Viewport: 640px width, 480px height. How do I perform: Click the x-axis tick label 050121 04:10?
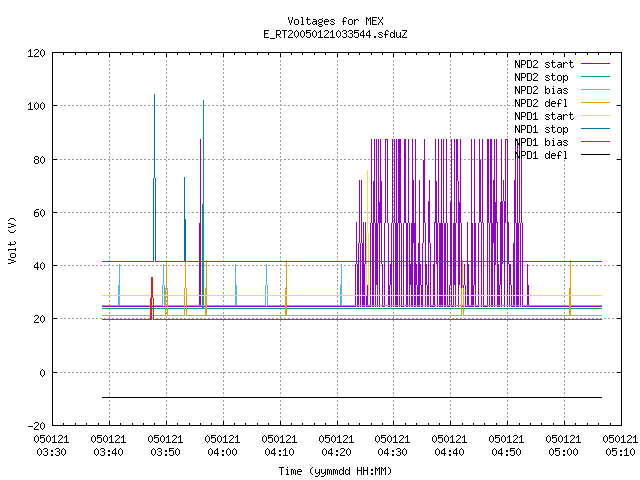point(280,446)
